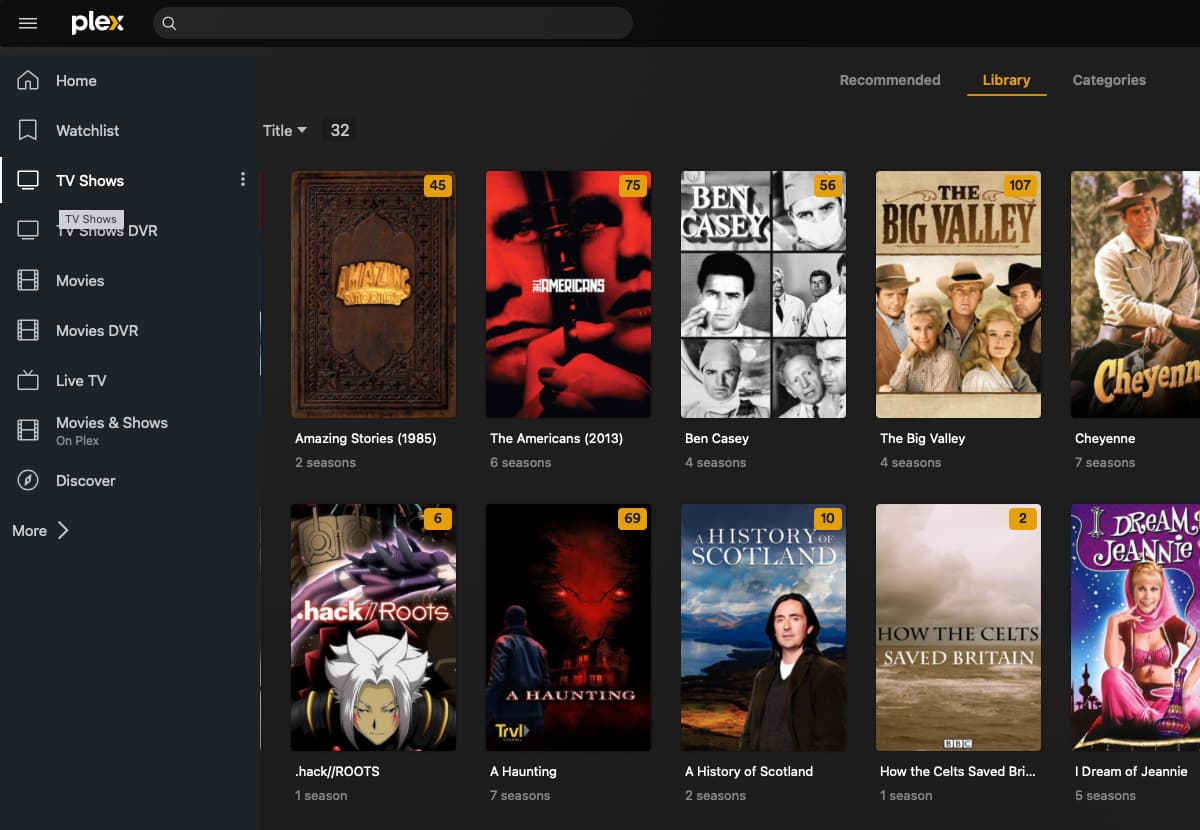Open the I Dream of Jeannie poster
The image size is (1200, 830).
1135,627
